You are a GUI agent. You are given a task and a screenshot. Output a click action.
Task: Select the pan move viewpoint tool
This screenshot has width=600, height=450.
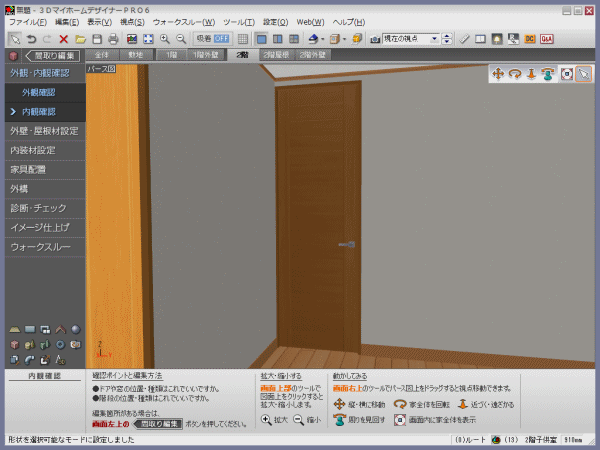pyautogui.click(x=497, y=73)
